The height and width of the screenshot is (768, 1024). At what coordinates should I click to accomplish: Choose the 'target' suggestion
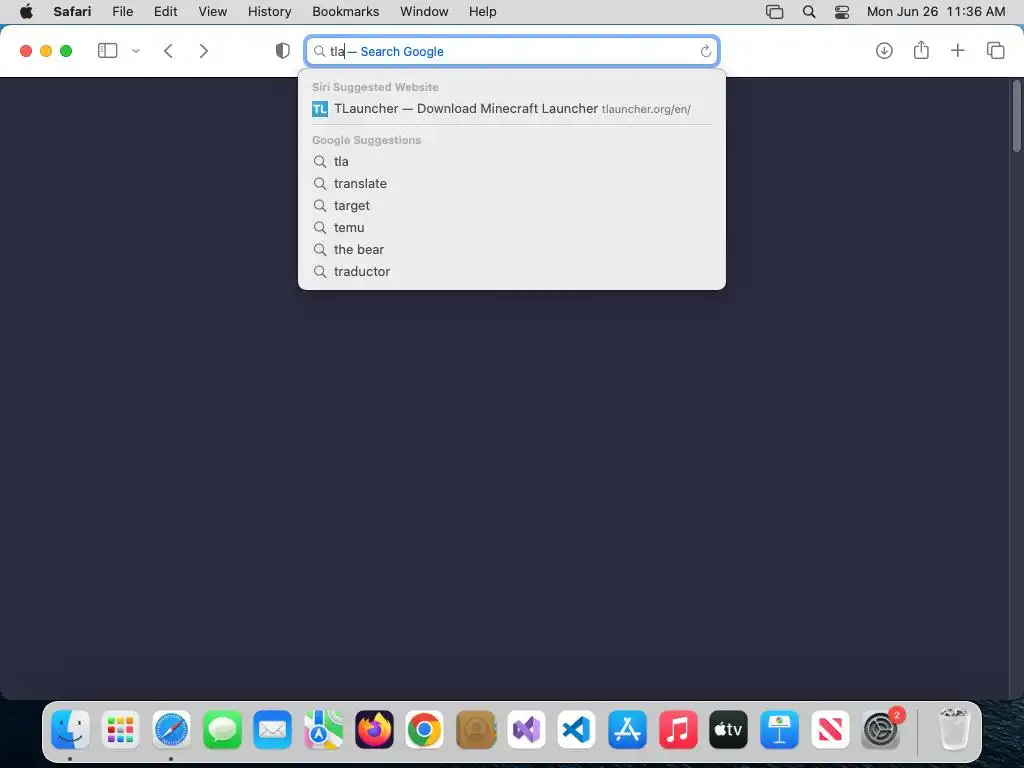tap(512, 206)
